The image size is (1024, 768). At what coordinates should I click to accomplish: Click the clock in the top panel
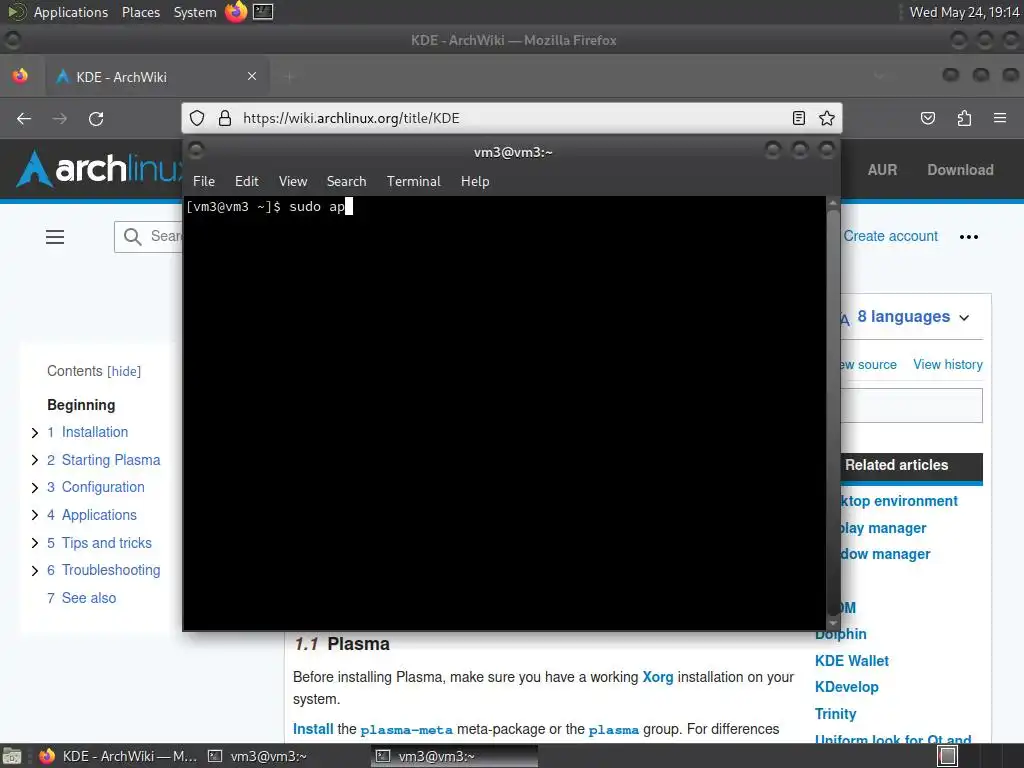click(x=964, y=12)
